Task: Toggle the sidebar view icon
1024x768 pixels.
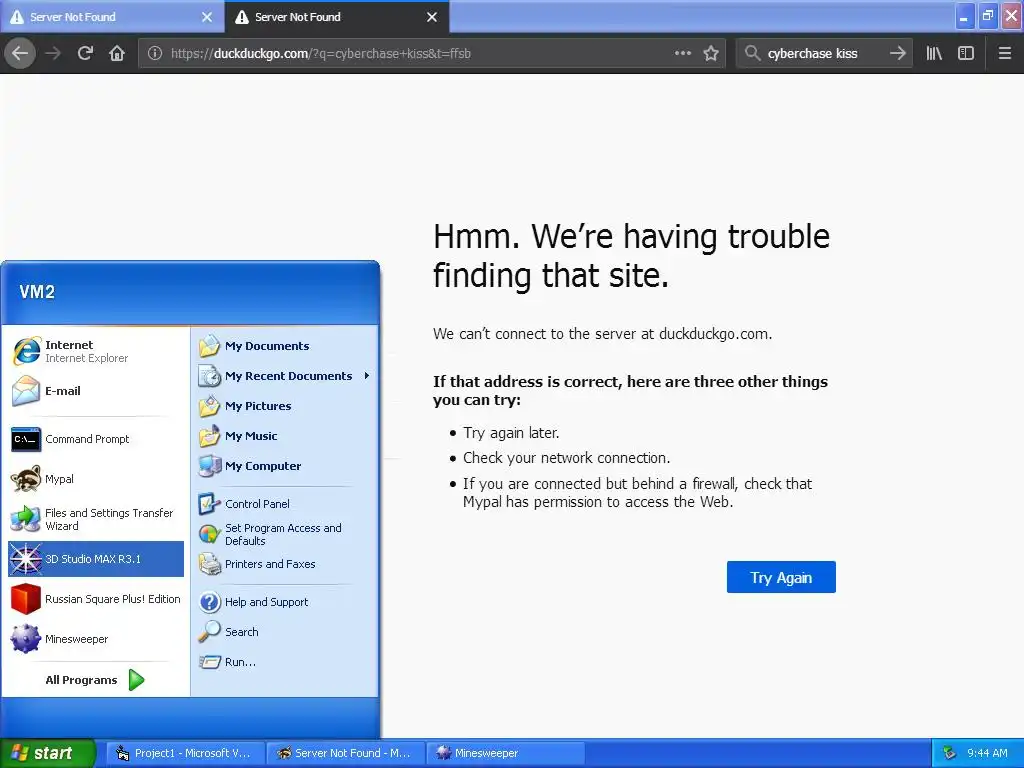Action: pos(966,54)
